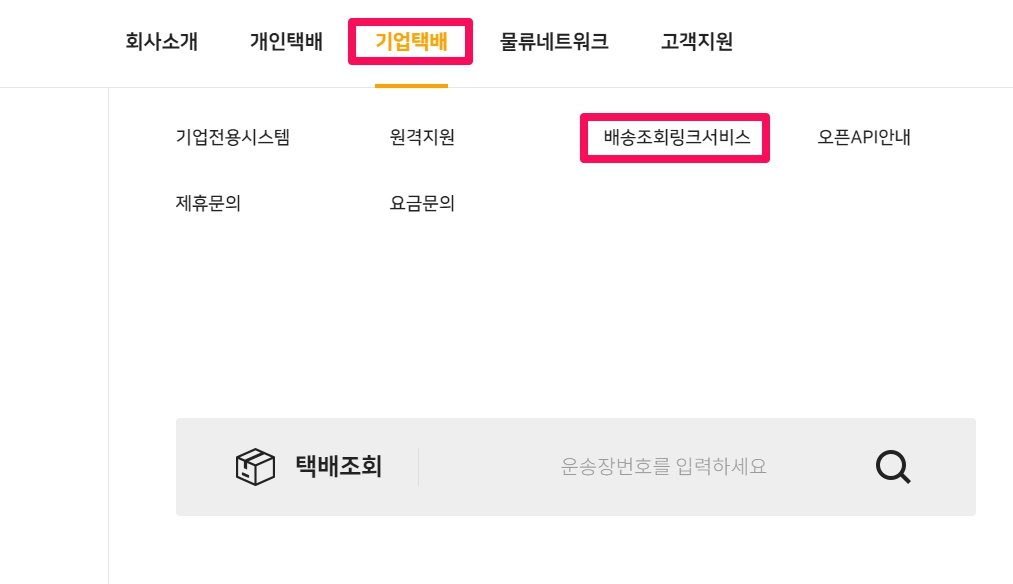This screenshot has height=584, width=1013.
Task: Open the 개인택배 menu
Action: [286, 41]
